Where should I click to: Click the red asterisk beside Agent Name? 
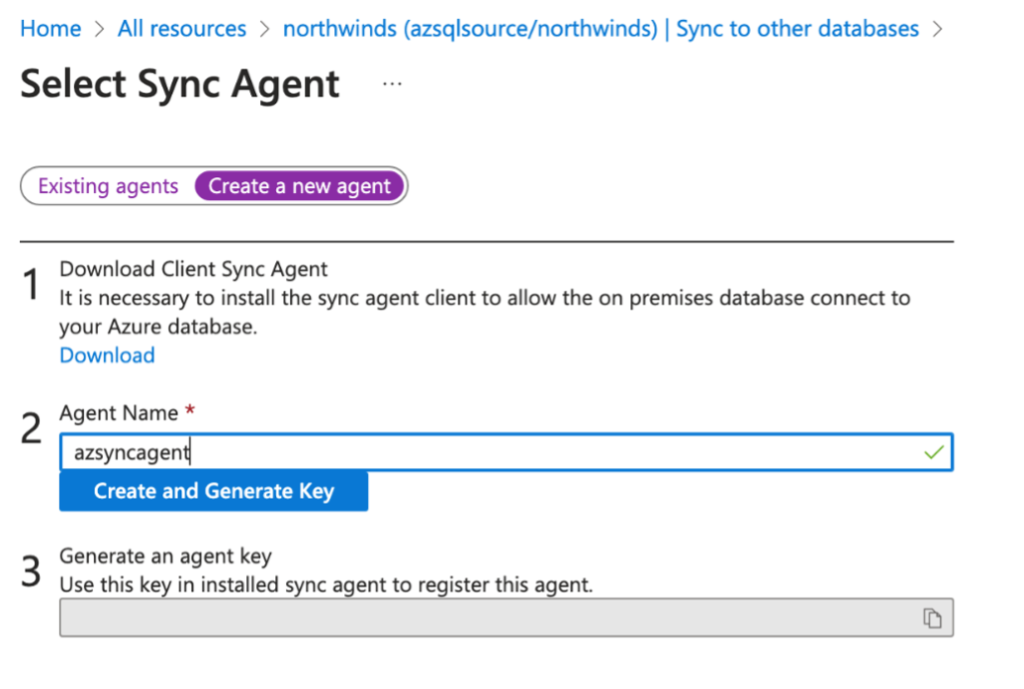point(190,408)
